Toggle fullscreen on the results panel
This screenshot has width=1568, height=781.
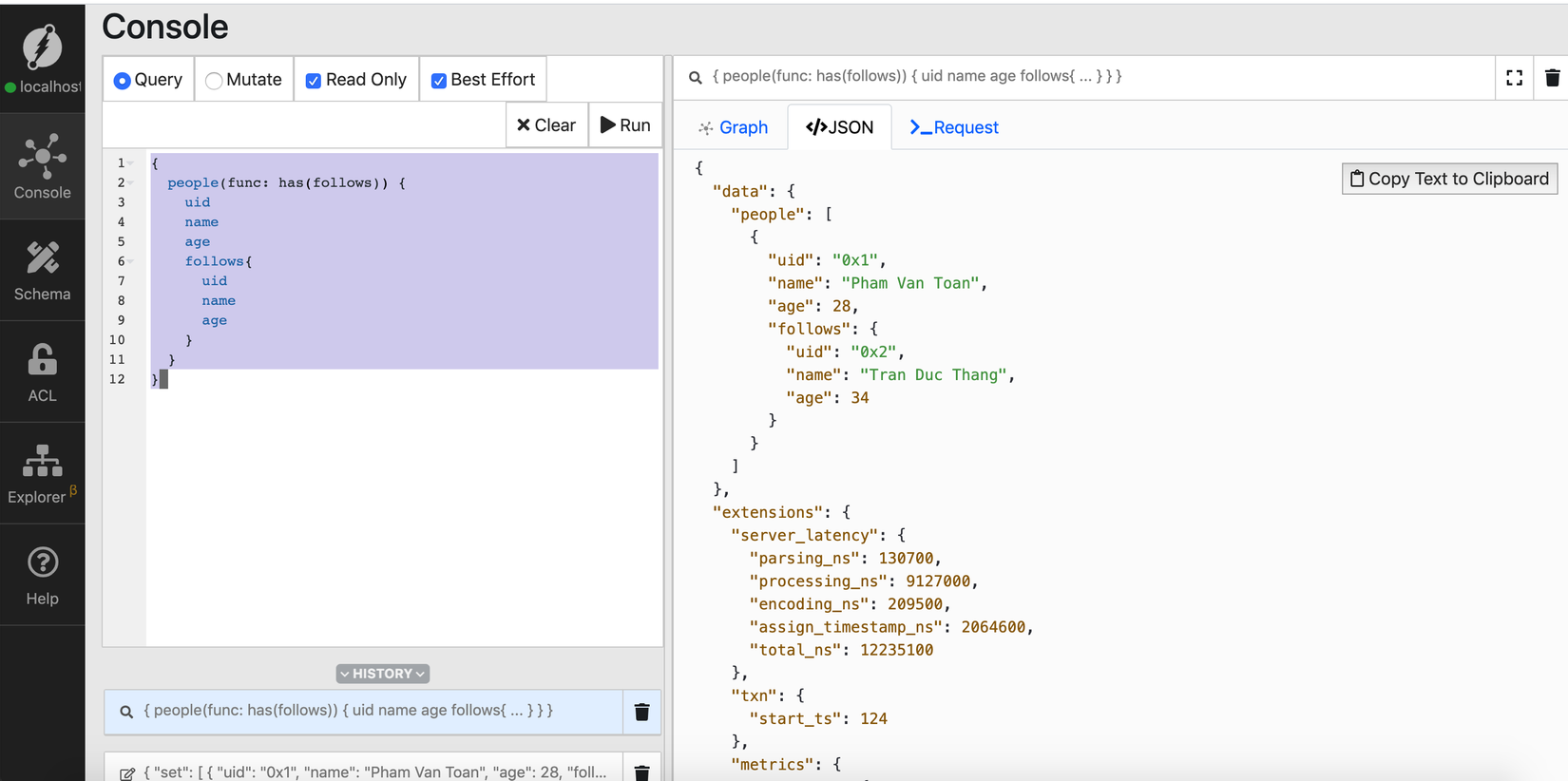tap(1514, 78)
